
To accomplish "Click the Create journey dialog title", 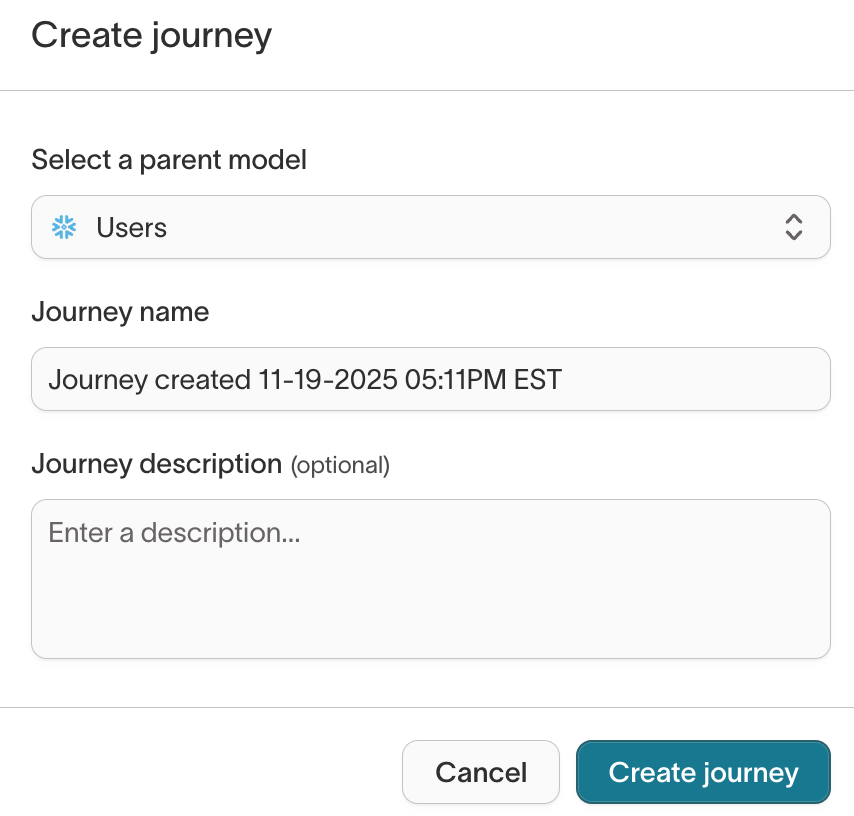I will tap(152, 35).
